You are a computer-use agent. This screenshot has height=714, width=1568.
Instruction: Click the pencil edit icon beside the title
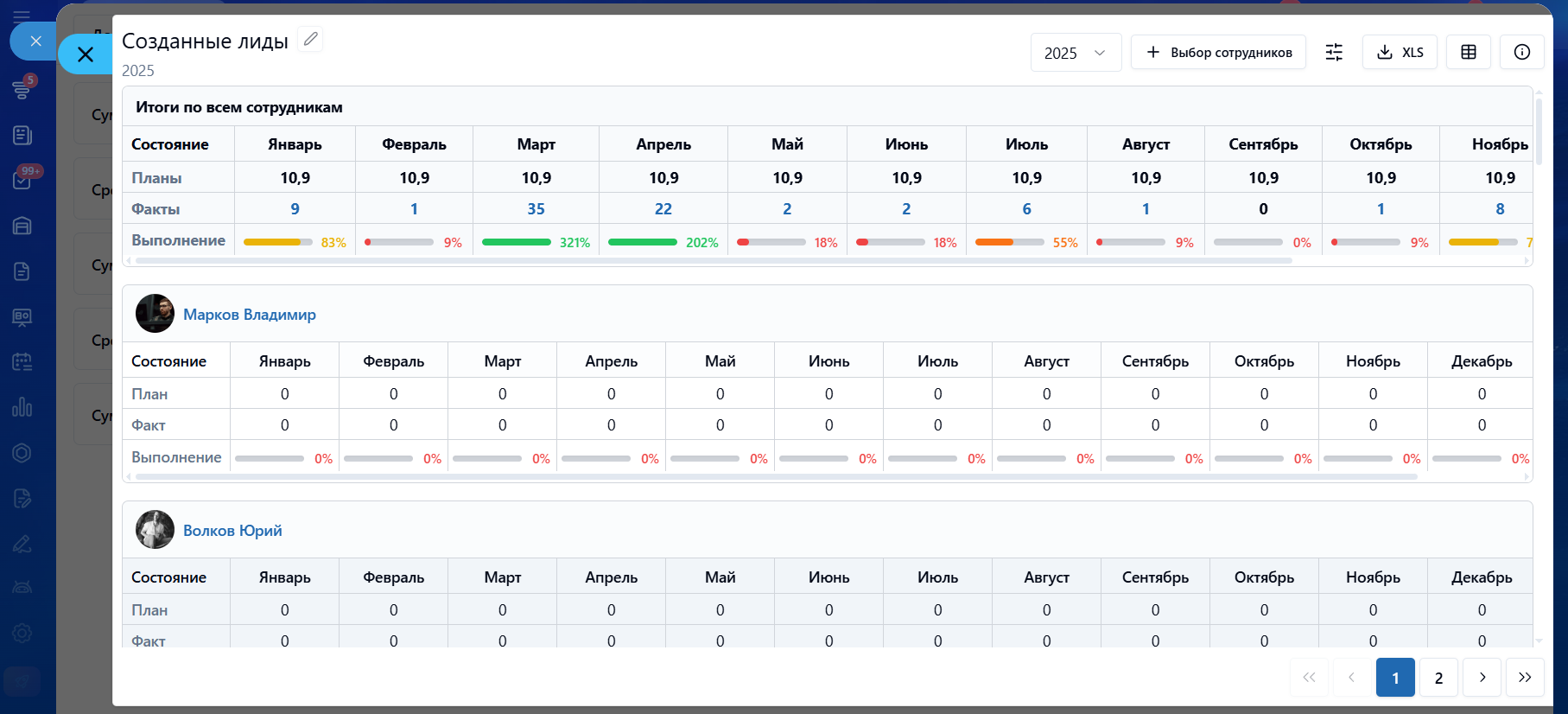tap(310, 39)
